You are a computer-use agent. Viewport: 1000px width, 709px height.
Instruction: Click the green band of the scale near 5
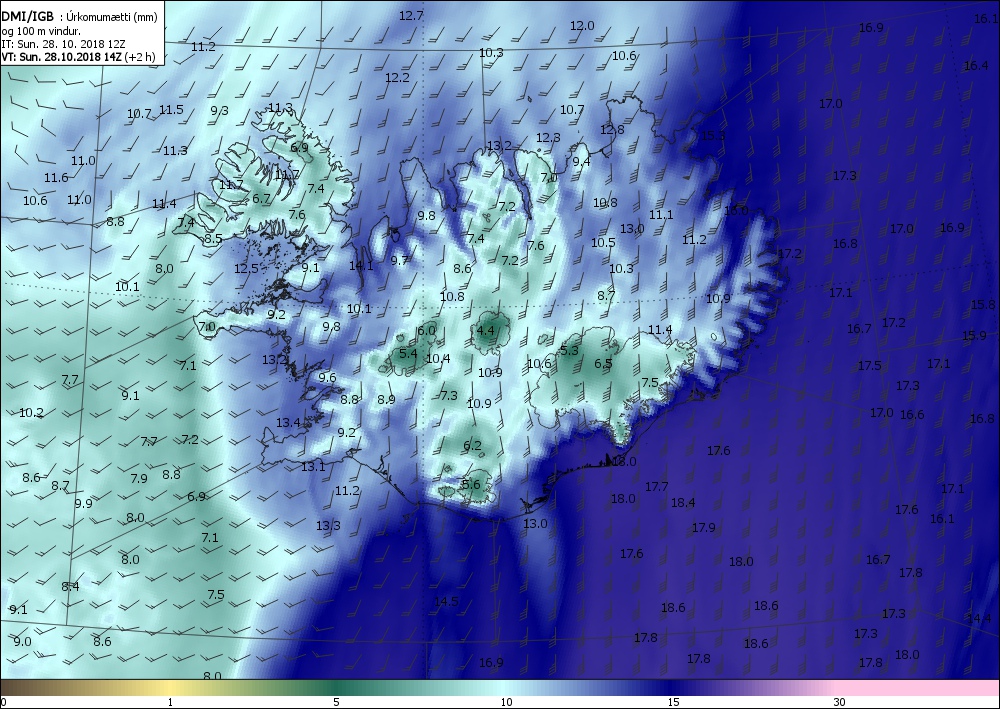point(338,687)
